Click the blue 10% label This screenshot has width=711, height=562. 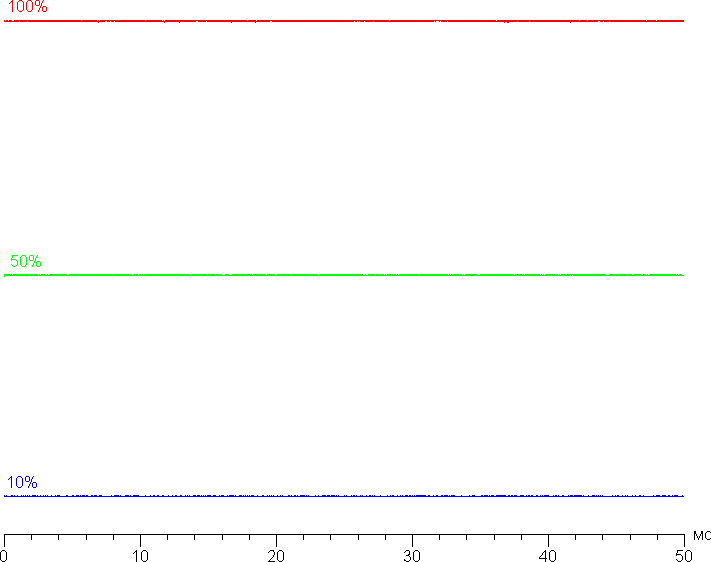22,482
